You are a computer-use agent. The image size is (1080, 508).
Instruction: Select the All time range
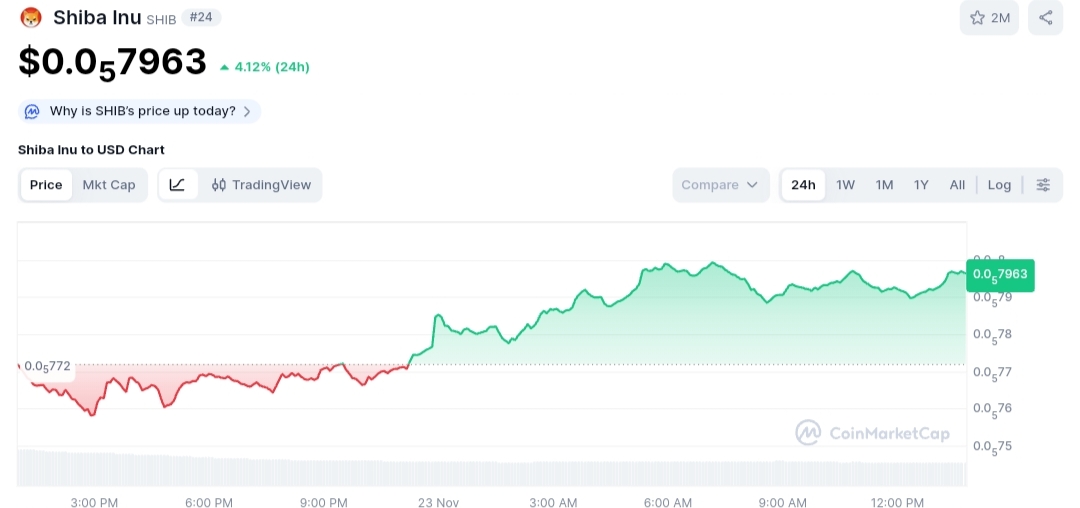click(x=957, y=184)
